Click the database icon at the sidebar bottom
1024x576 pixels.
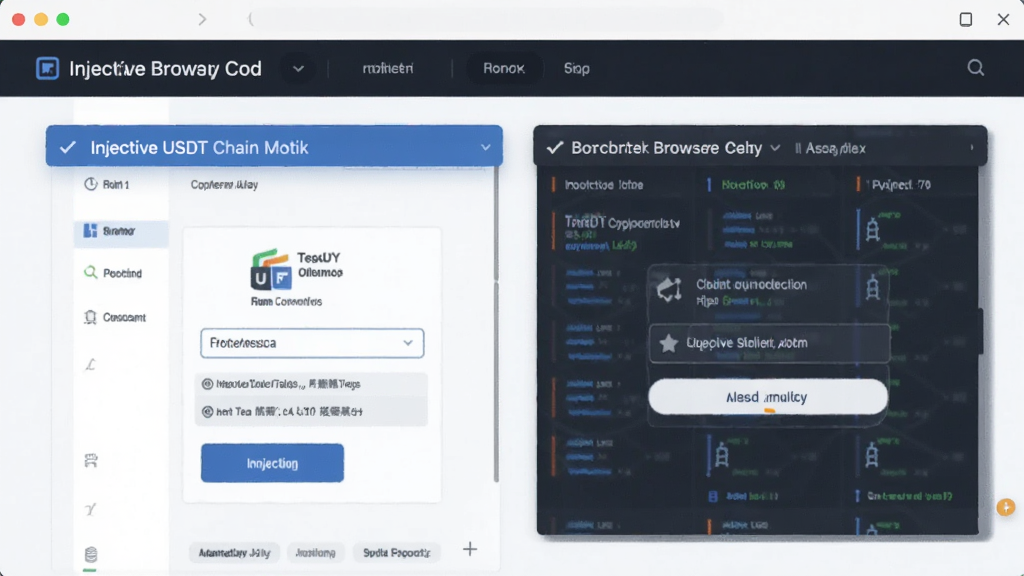pos(91,555)
